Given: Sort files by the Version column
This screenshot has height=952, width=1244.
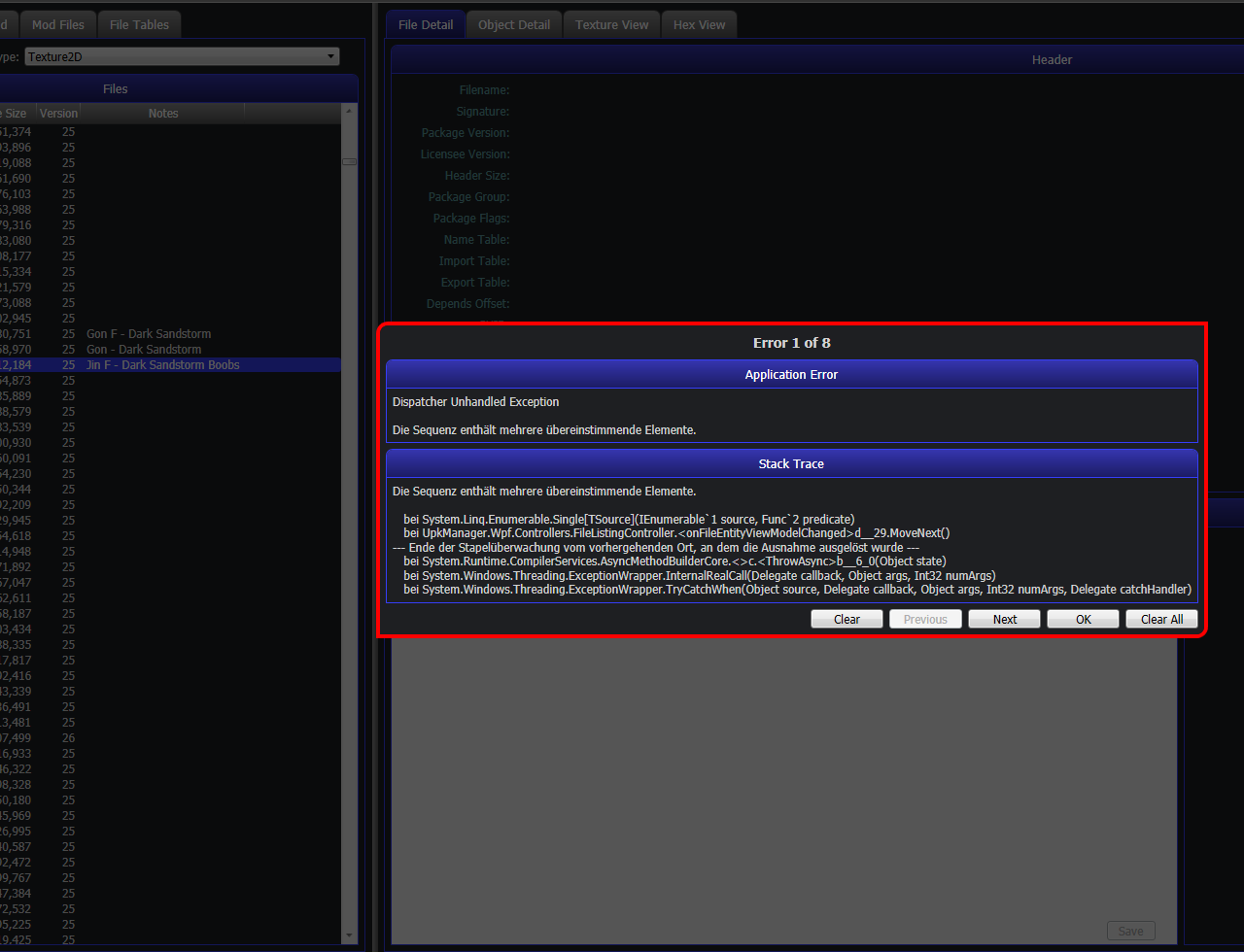Looking at the screenshot, I should 58,113.
